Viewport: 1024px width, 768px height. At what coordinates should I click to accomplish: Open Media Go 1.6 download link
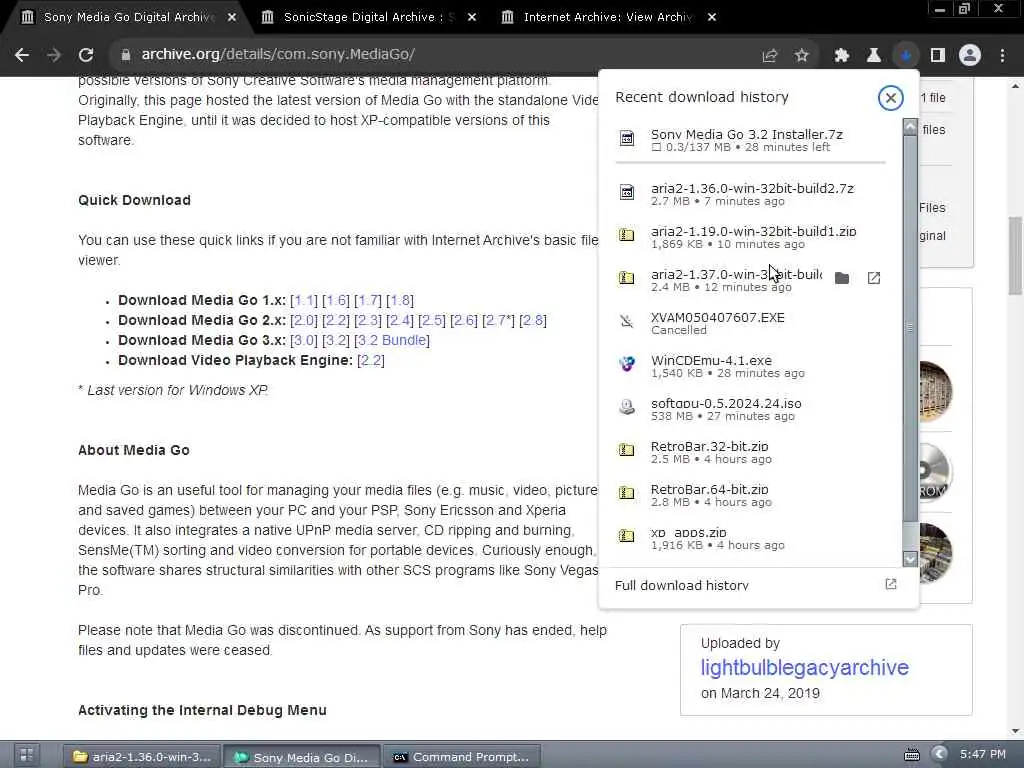(x=336, y=300)
